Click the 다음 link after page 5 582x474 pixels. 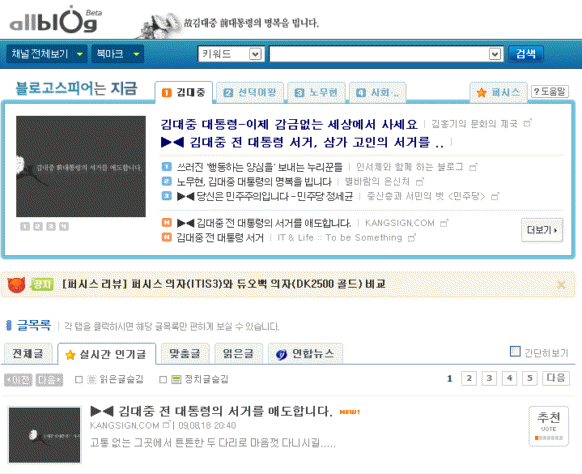[556, 379]
